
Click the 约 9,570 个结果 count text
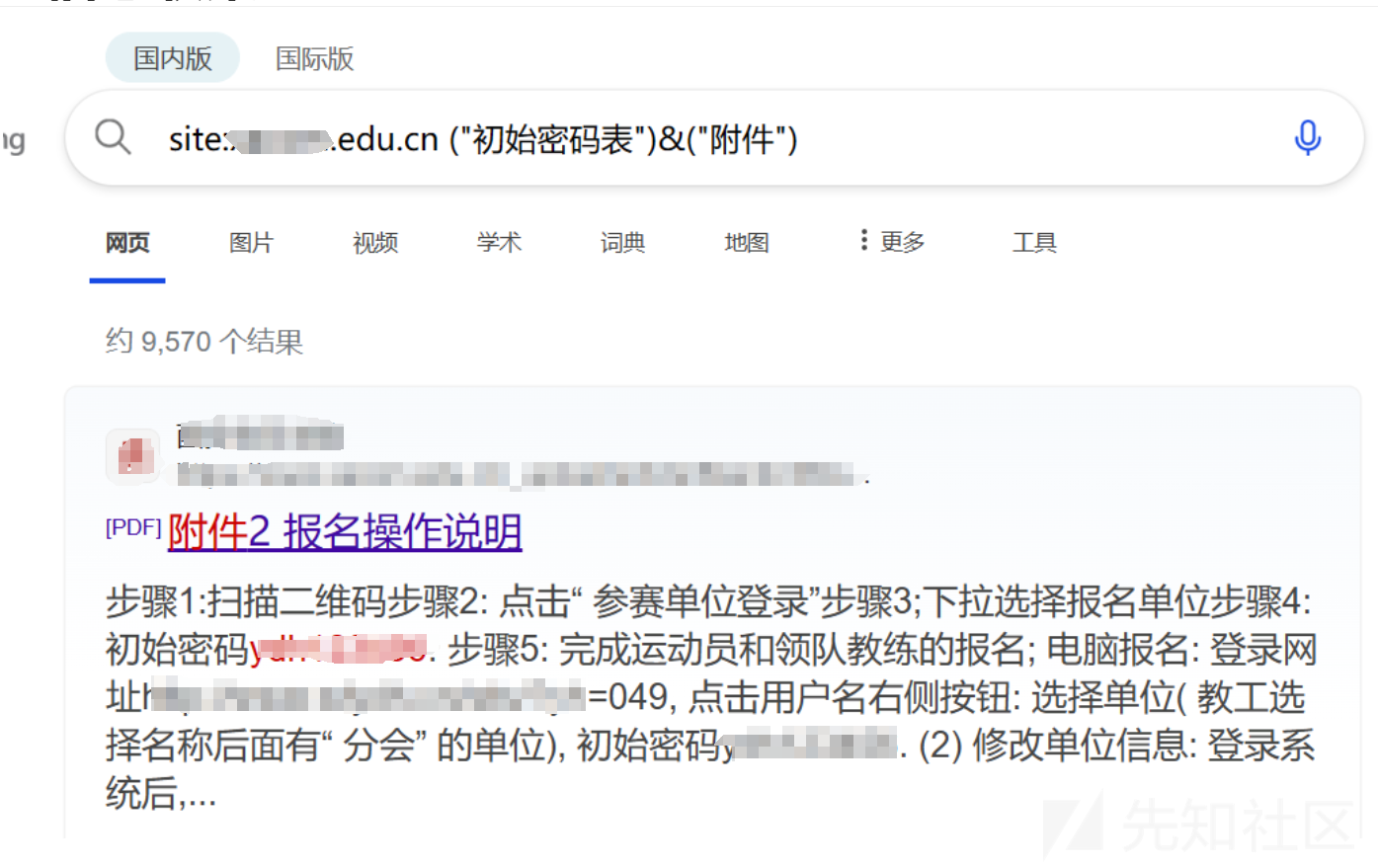(204, 342)
